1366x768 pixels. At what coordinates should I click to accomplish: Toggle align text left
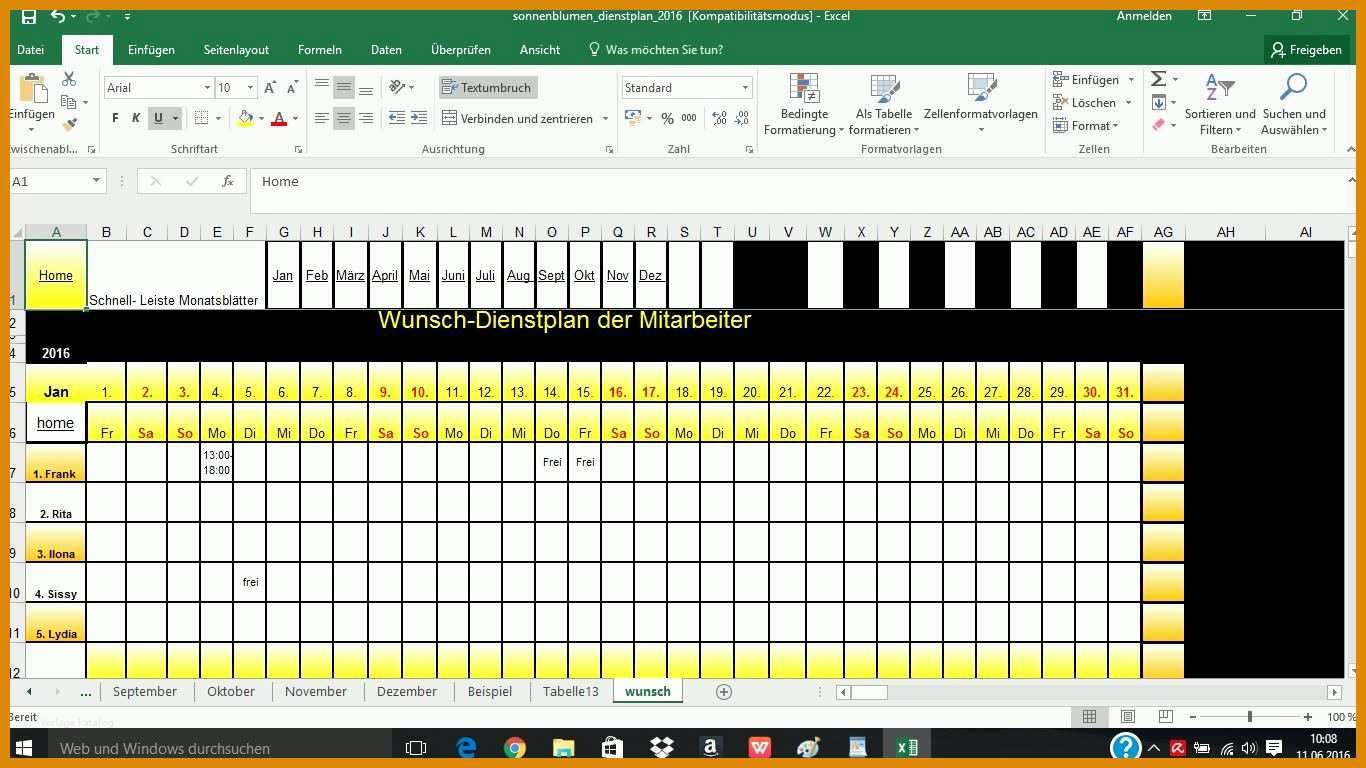click(321, 118)
